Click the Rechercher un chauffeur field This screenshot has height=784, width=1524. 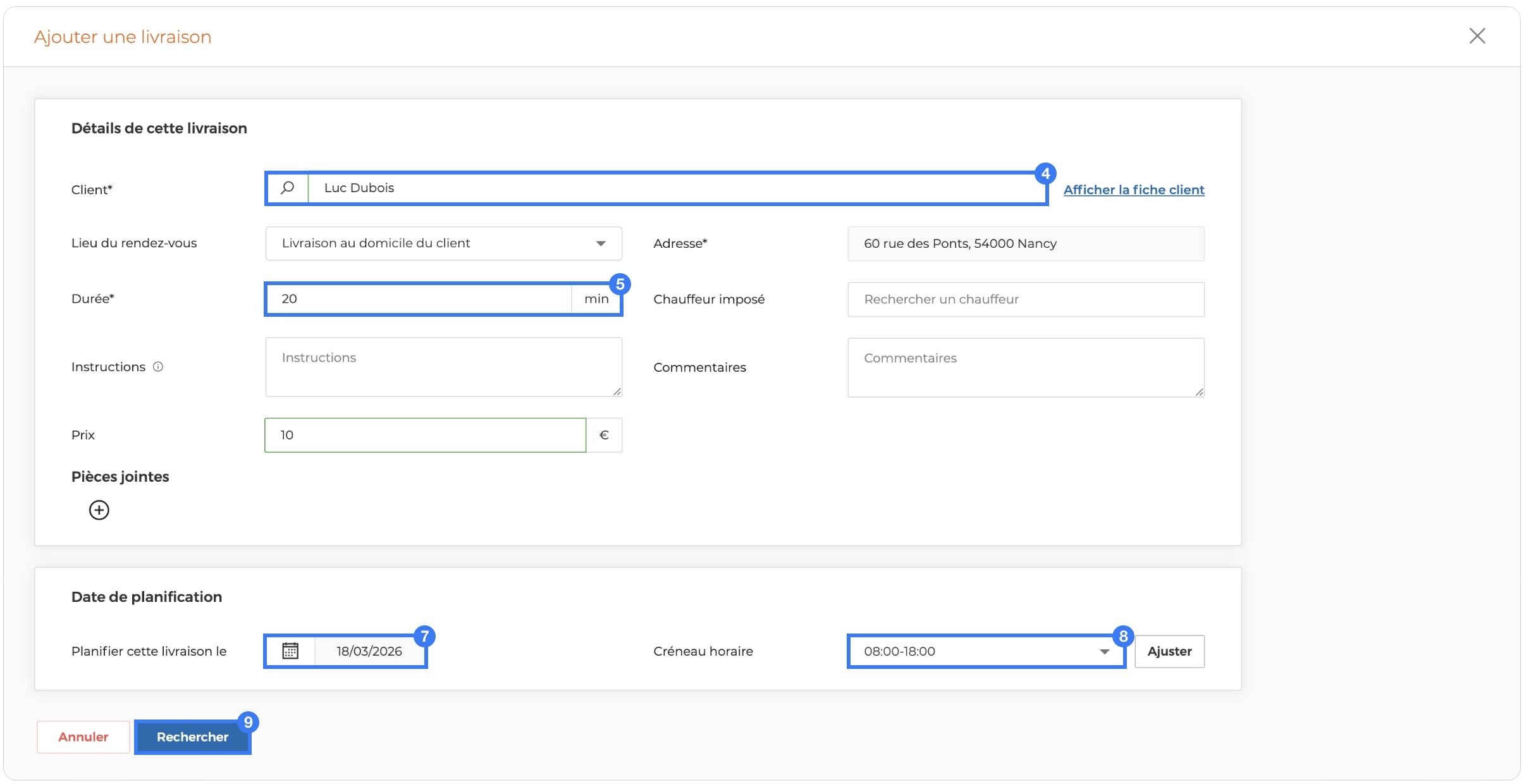[1026, 299]
